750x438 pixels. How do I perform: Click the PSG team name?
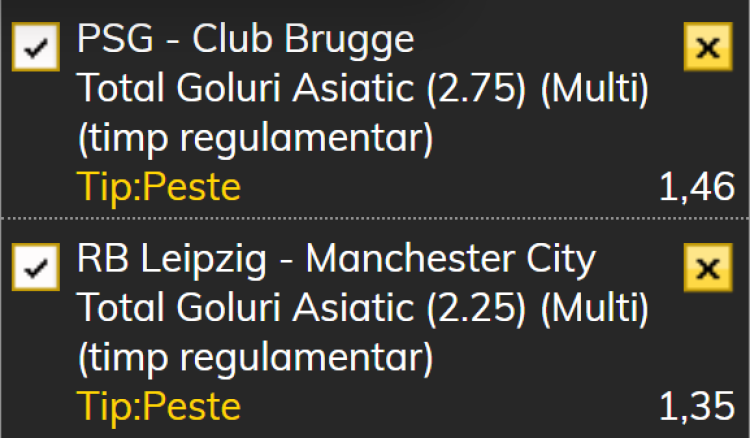click(112, 41)
